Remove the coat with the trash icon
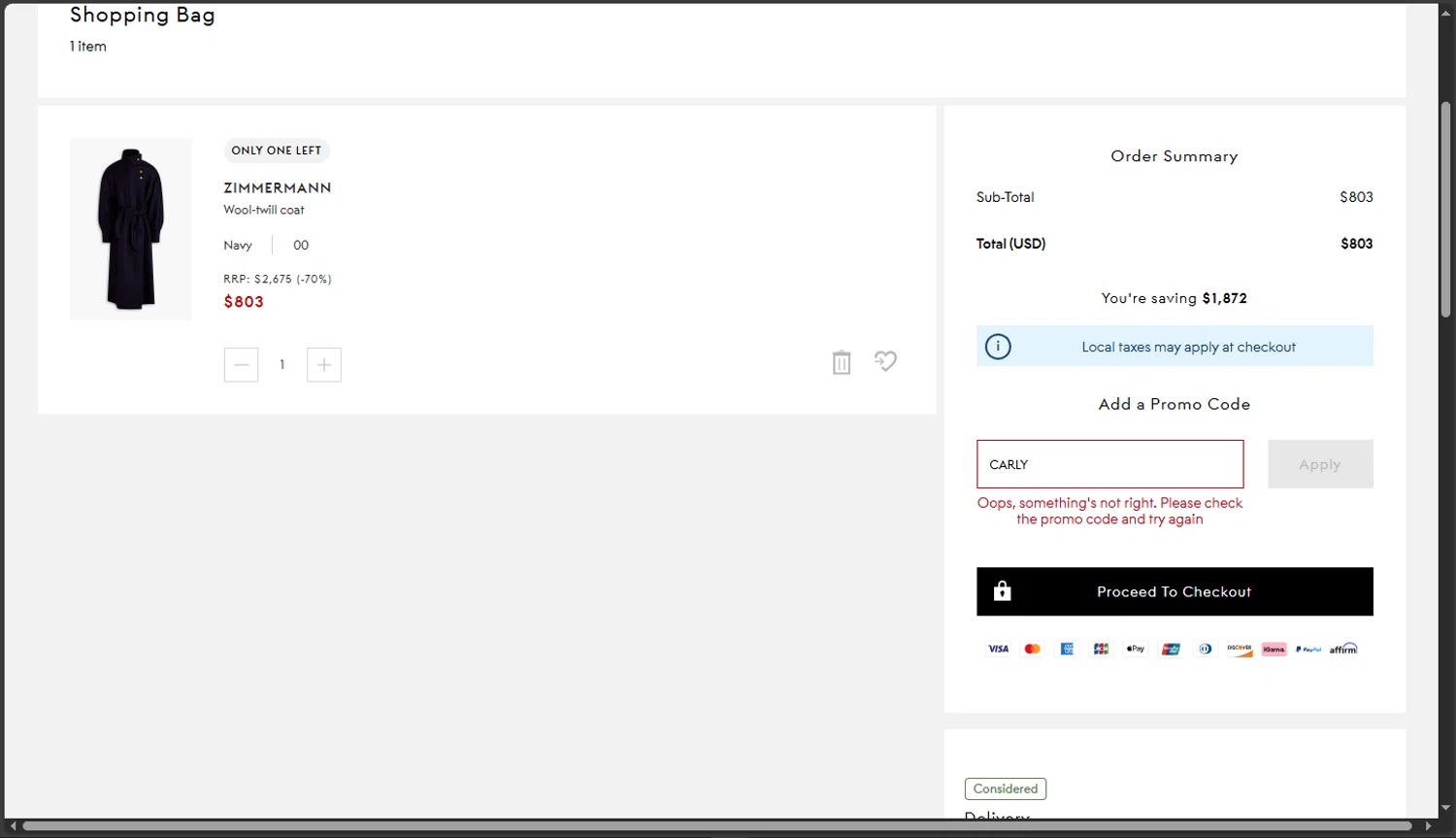1456x838 pixels. 842,362
